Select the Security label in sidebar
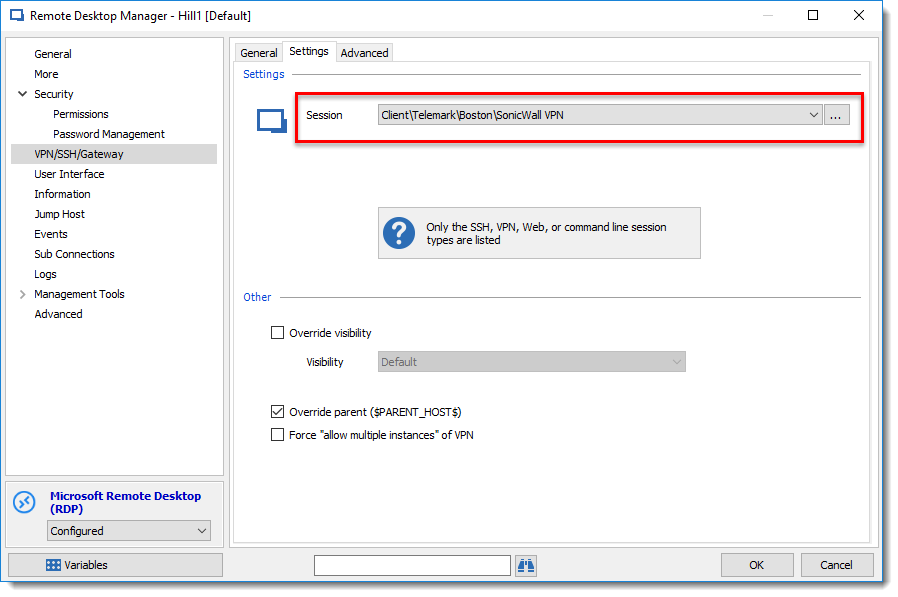Image resolution: width=898 pixels, height=597 pixels. (x=54, y=94)
